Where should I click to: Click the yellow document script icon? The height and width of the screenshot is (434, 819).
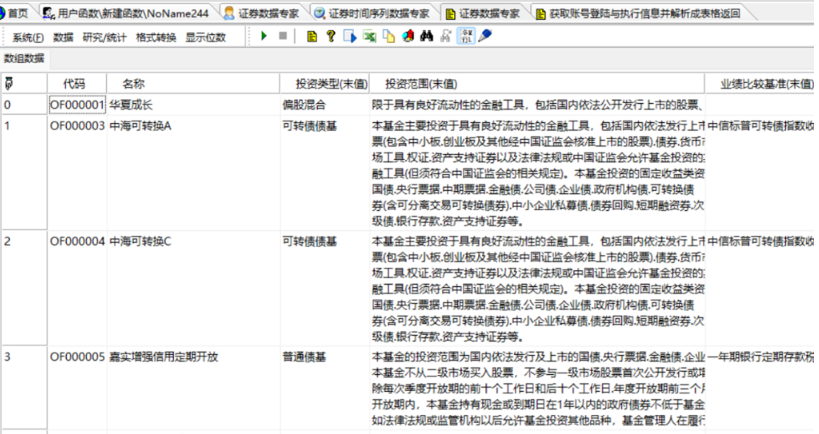click(x=312, y=36)
